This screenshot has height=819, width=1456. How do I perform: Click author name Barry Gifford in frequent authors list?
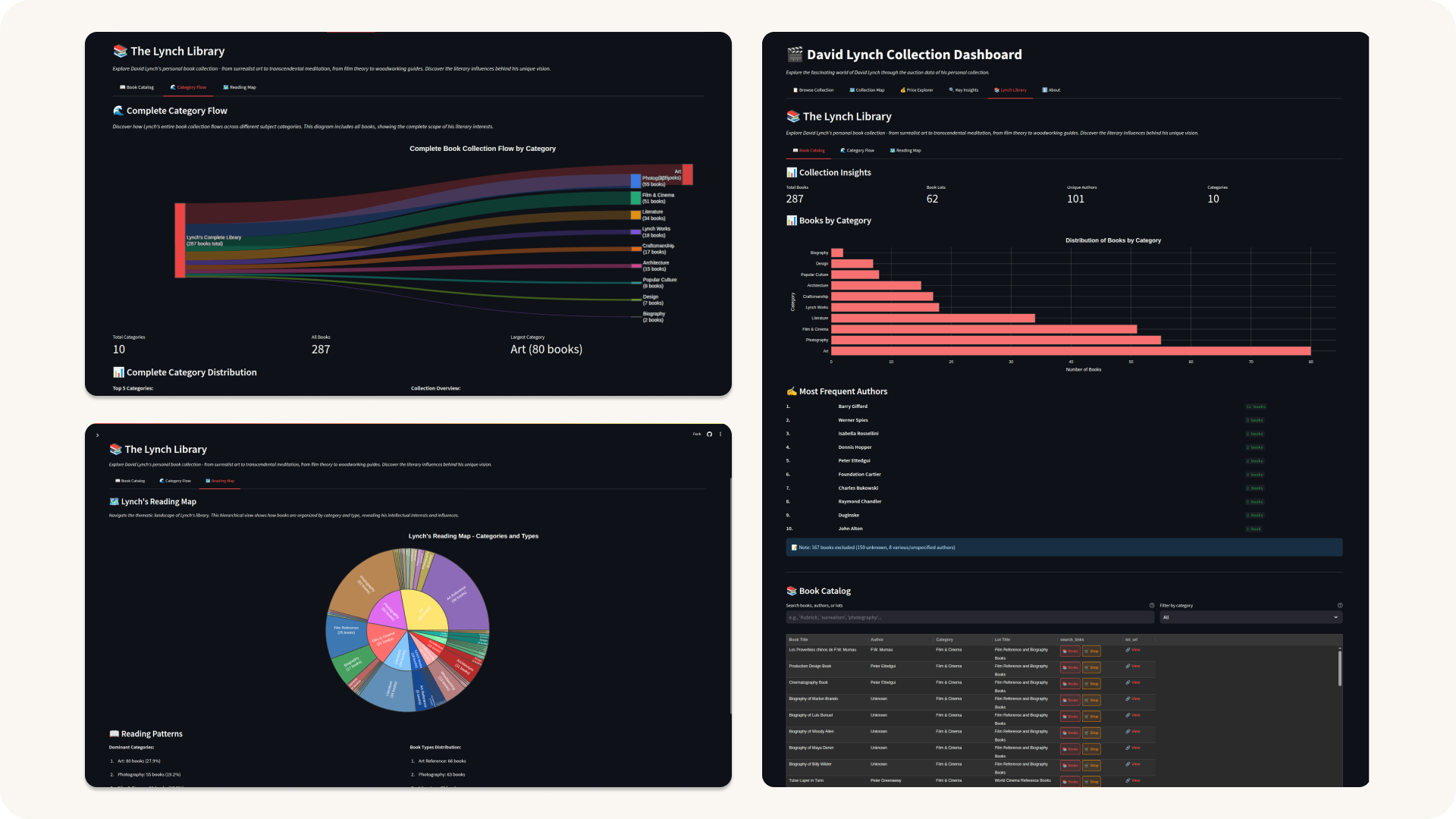(852, 406)
